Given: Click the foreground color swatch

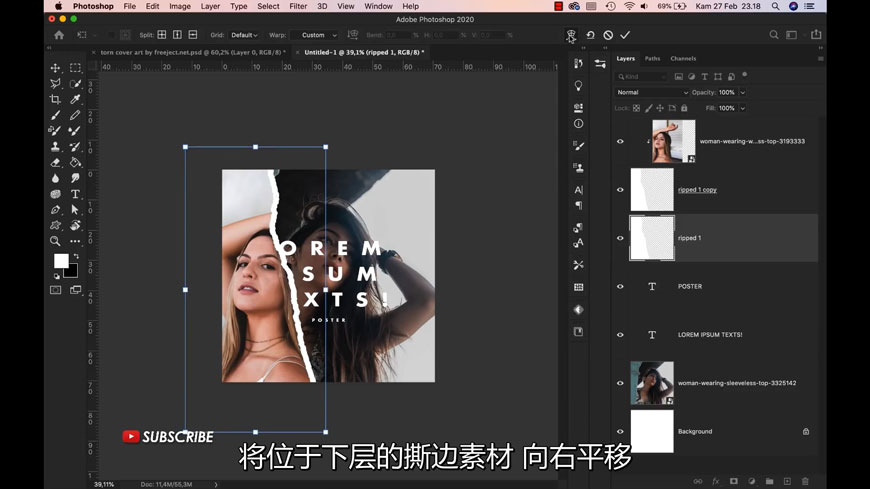Looking at the screenshot, I should 61,261.
